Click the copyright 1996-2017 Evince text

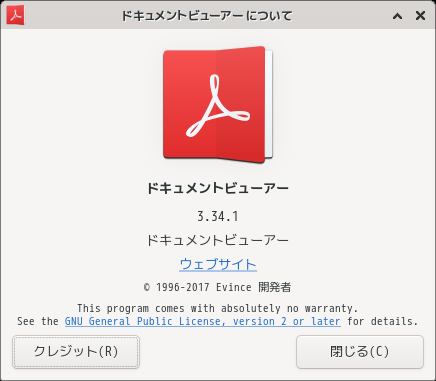coord(218,287)
